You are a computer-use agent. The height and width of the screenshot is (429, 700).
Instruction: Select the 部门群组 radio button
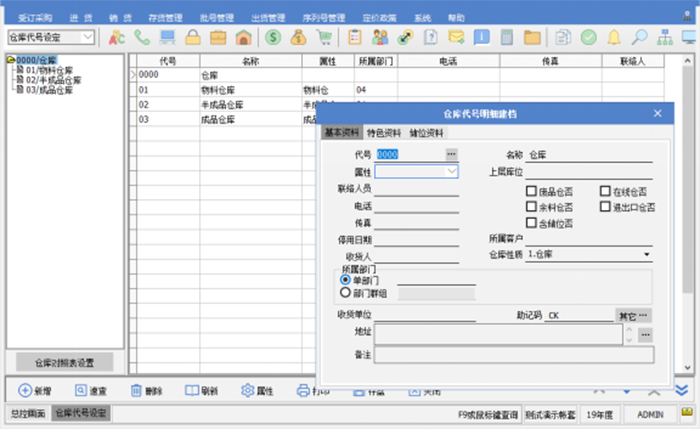coord(346,293)
